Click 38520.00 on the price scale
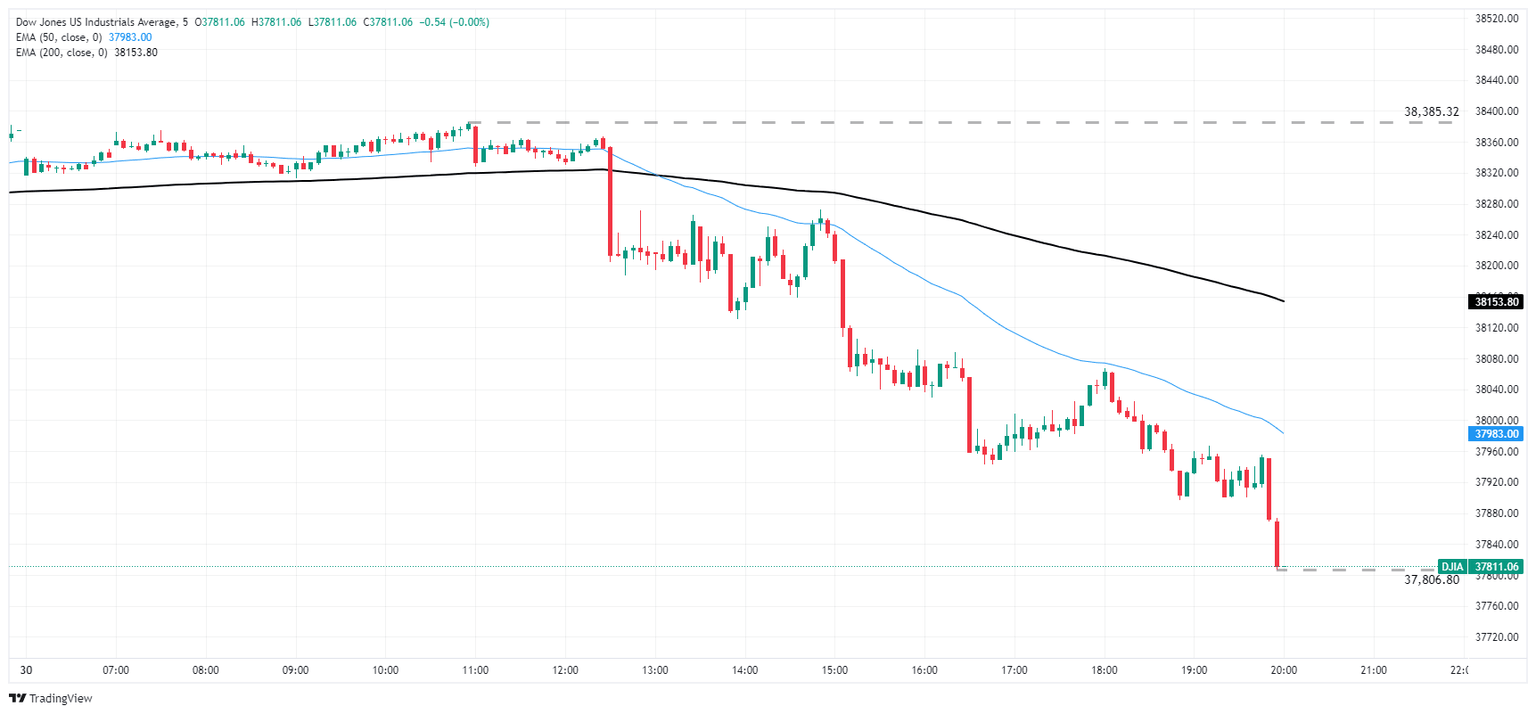Screen dimensions: 1536x714 pyautogui.click(x=1497, y=19)
